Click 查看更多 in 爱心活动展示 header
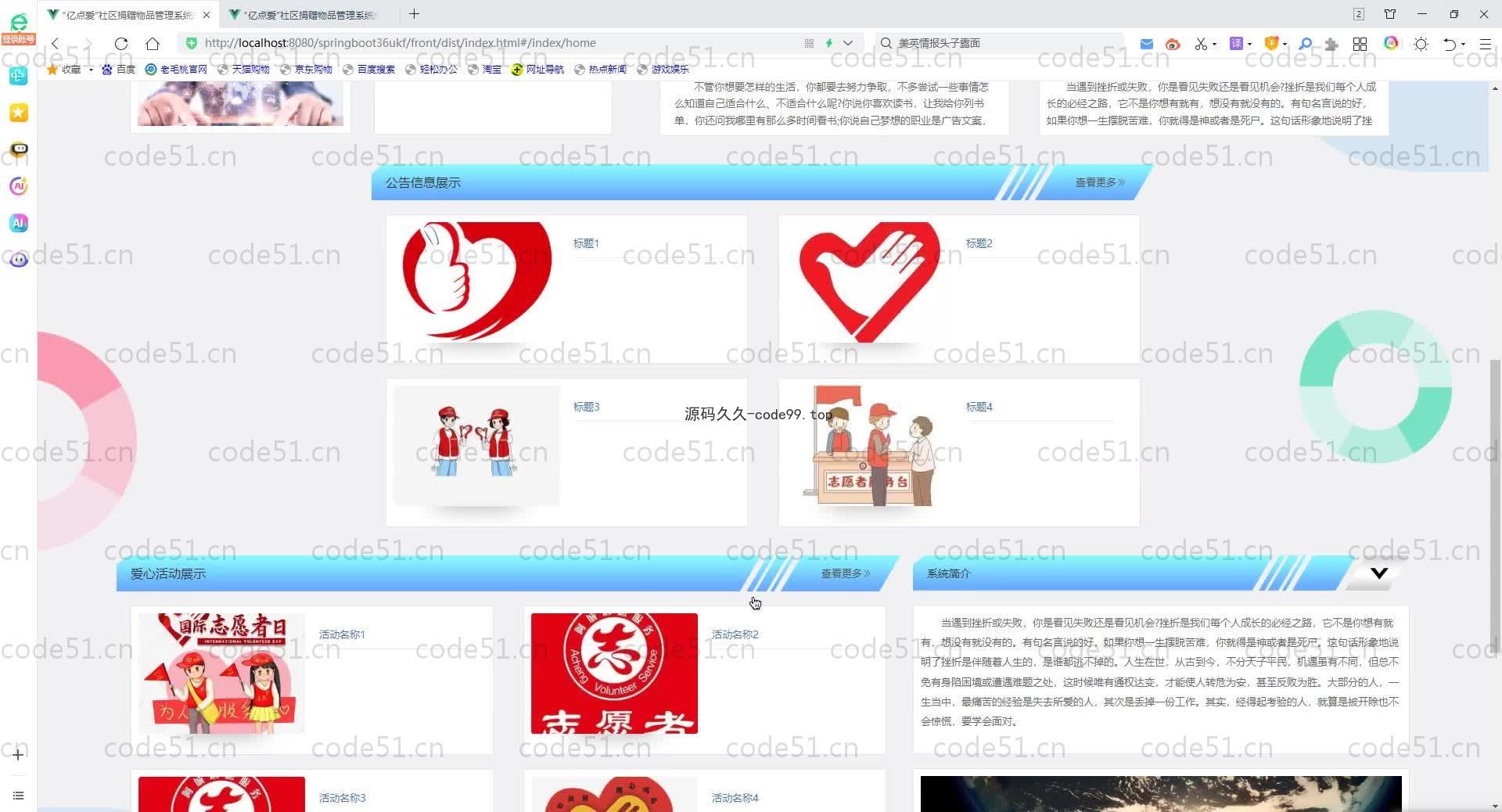The width and height of the screenshot is (1502, 812). click(x=845, y=573)
